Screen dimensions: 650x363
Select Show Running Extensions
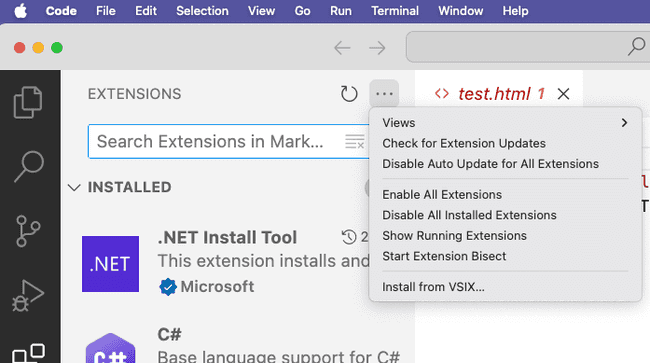click(x=454, y=235)
